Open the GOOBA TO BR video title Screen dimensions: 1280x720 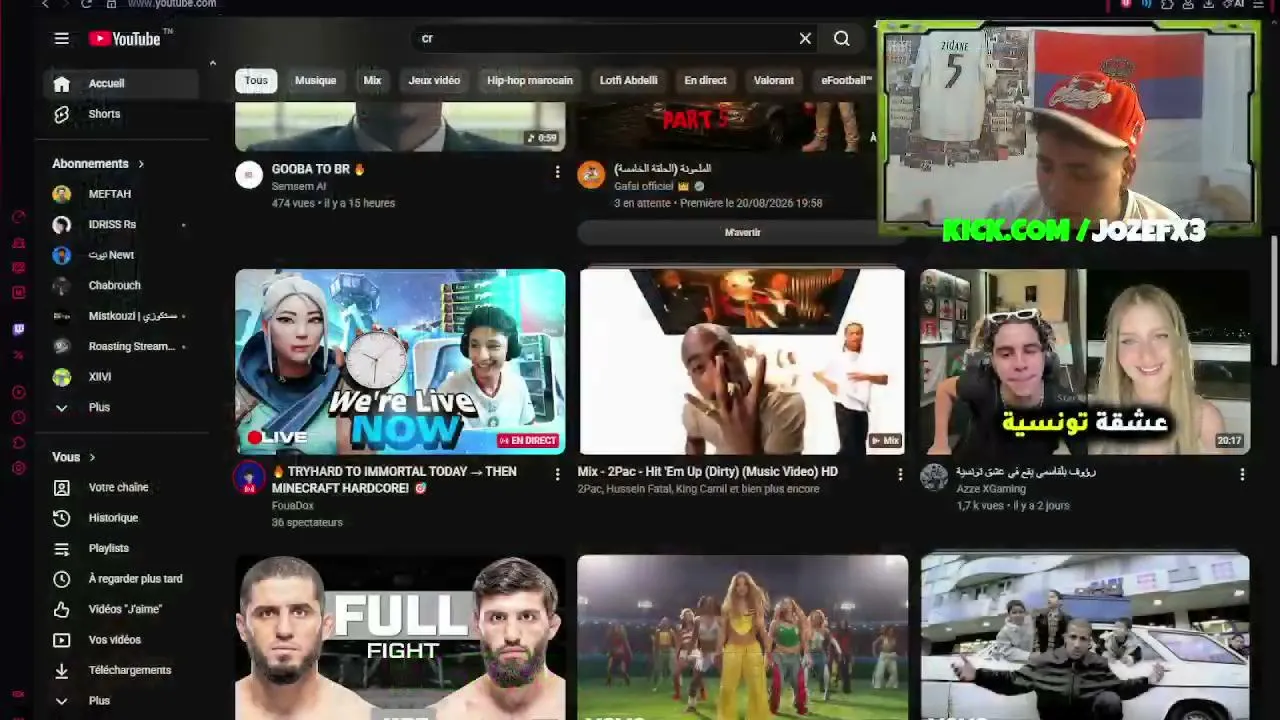(318, 169)
